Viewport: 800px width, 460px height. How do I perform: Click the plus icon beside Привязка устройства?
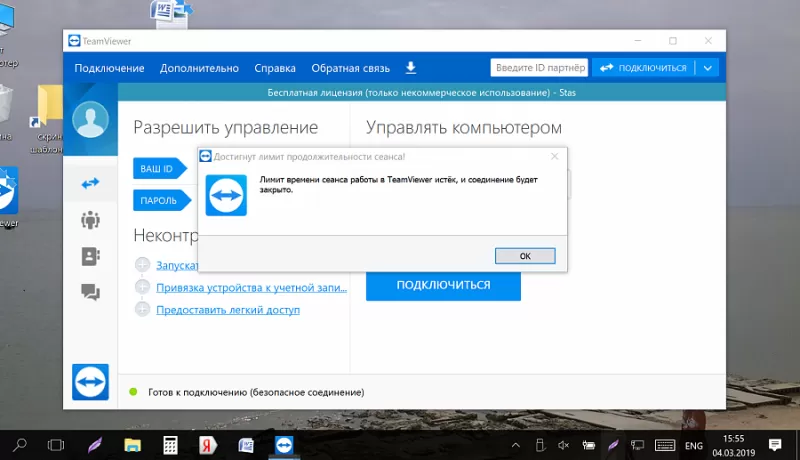[142, 287]
